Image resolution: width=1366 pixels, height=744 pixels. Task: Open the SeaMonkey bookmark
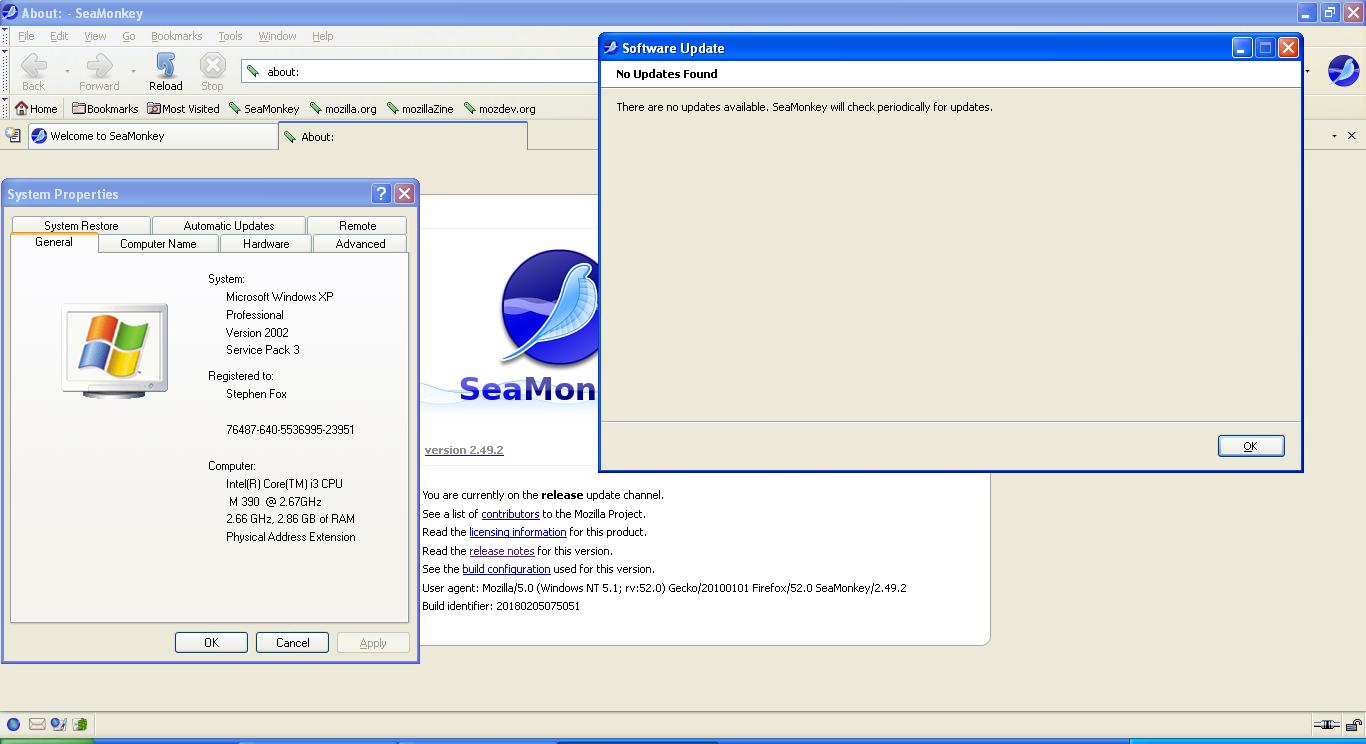[264, 108]
